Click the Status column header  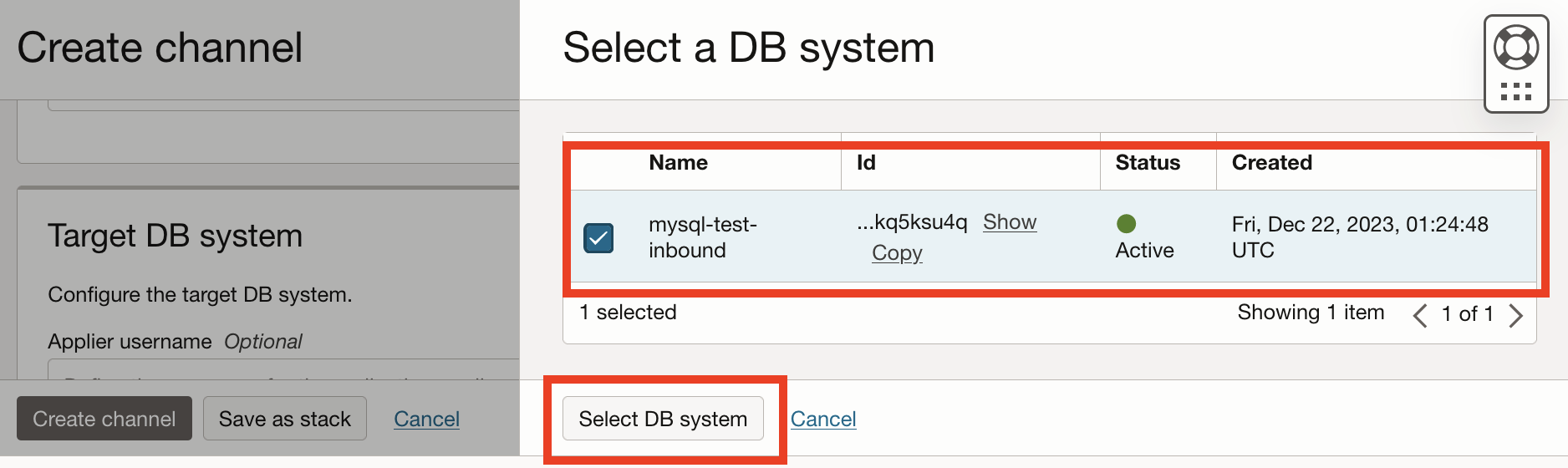(1148, 162)
